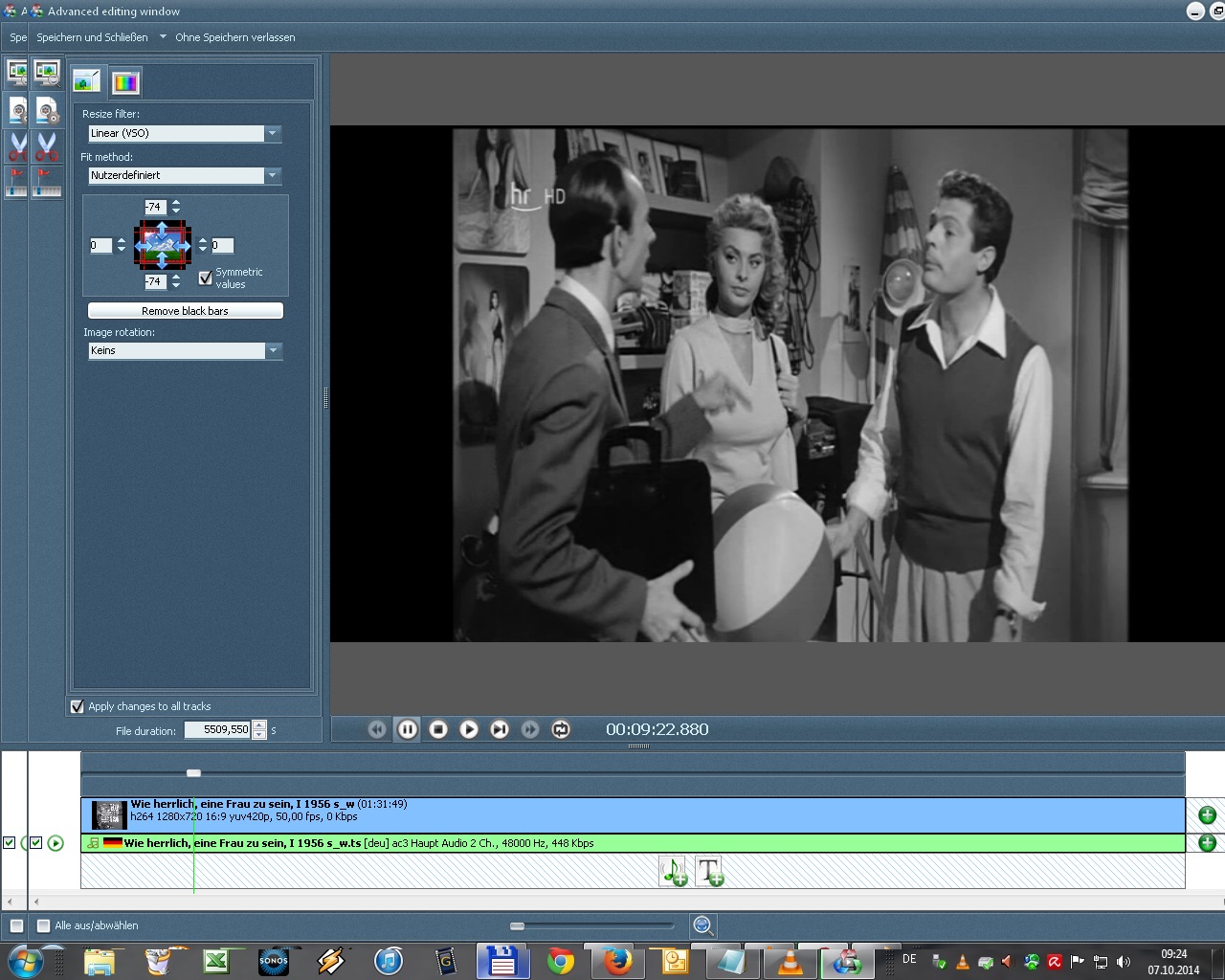Toggle the Symmetric values checkbox

205,278
